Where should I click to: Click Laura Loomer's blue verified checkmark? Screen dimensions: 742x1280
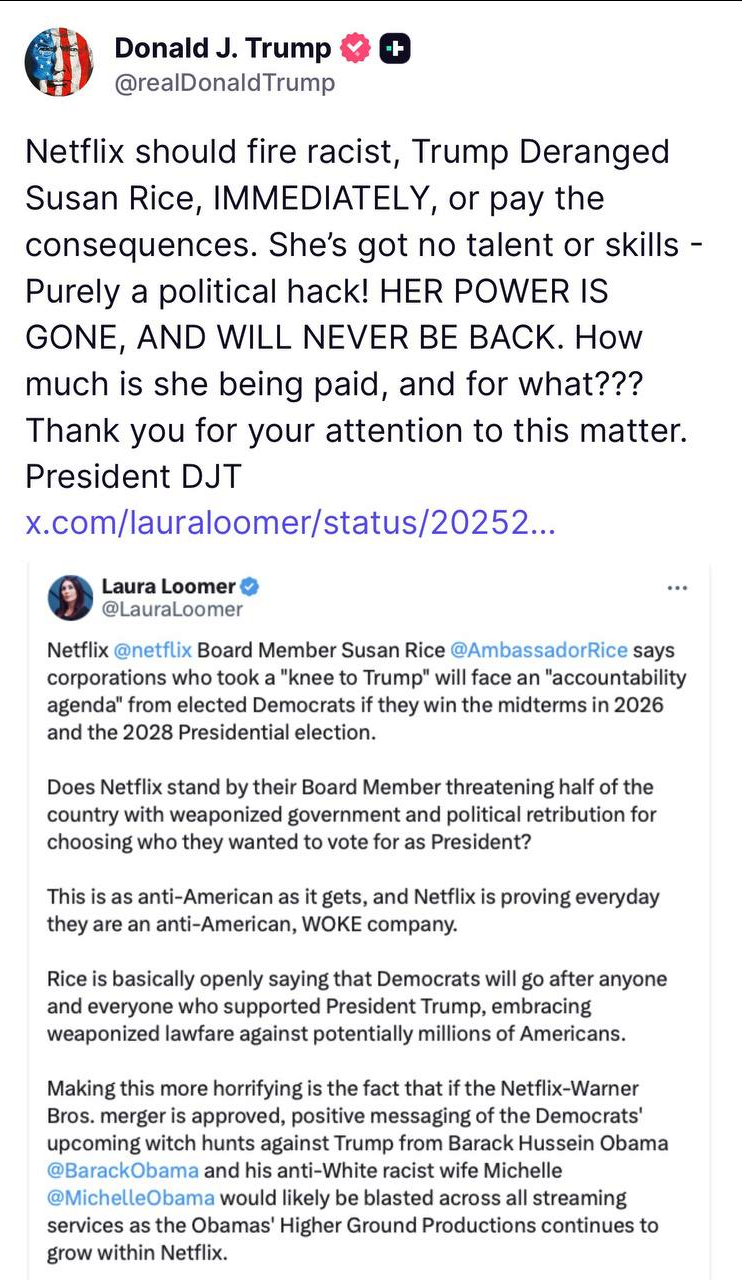coord(249,587)
